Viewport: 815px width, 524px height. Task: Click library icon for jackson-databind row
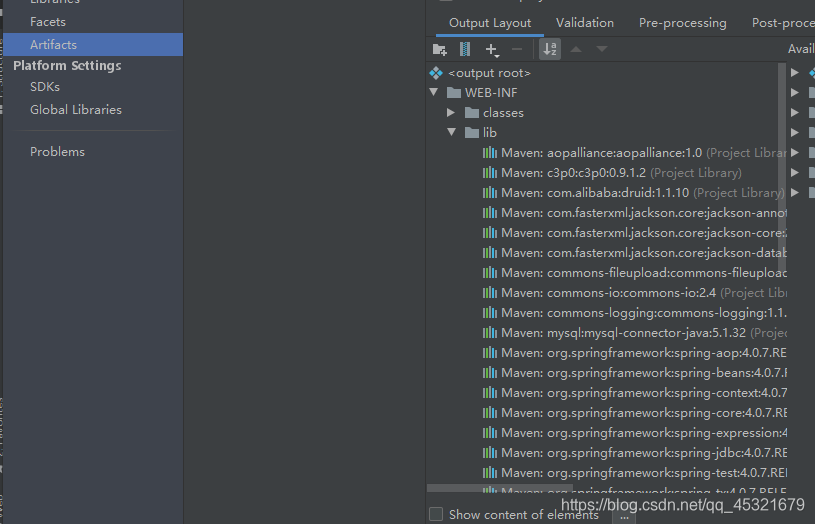point(490,253)
